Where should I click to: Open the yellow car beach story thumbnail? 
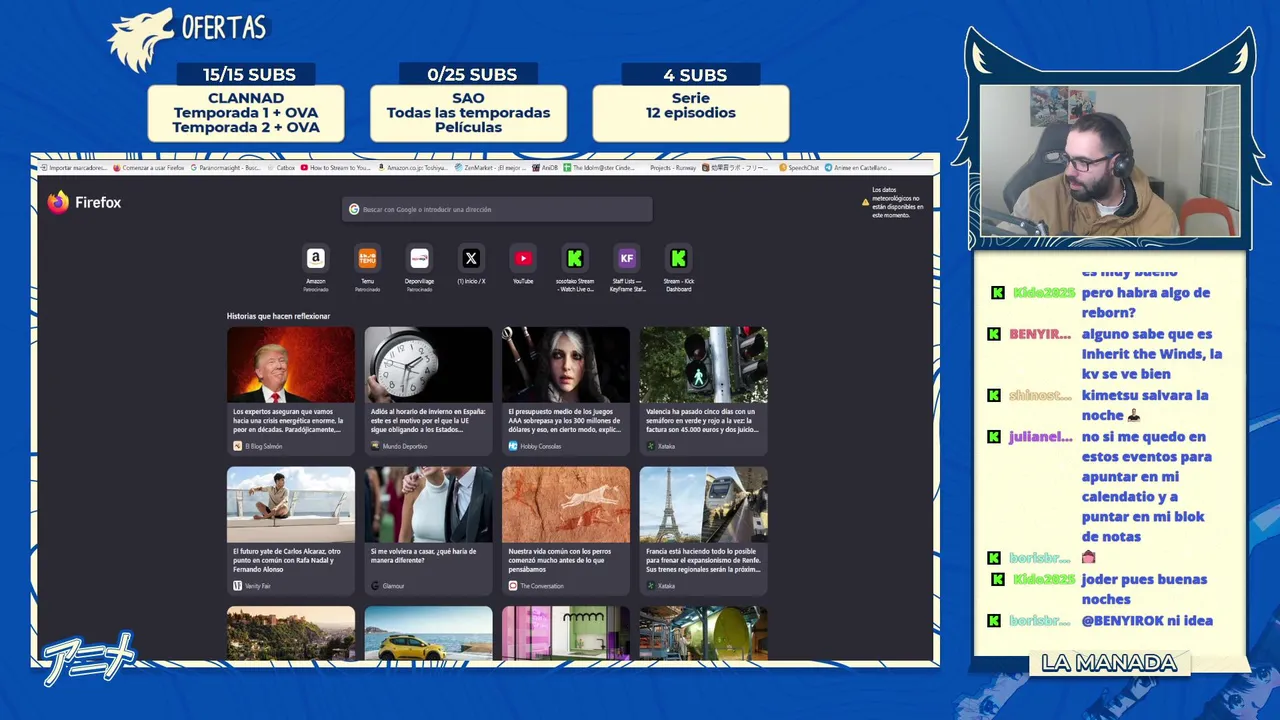coord(428,633)
